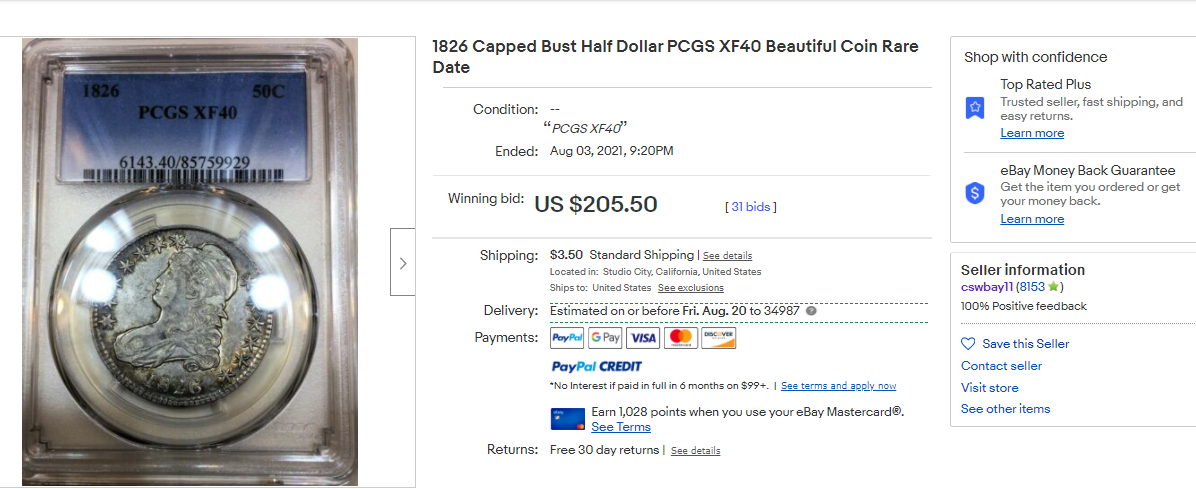Click the Discover card icon
Viewport: 1196px width, 489px height.
718,338
